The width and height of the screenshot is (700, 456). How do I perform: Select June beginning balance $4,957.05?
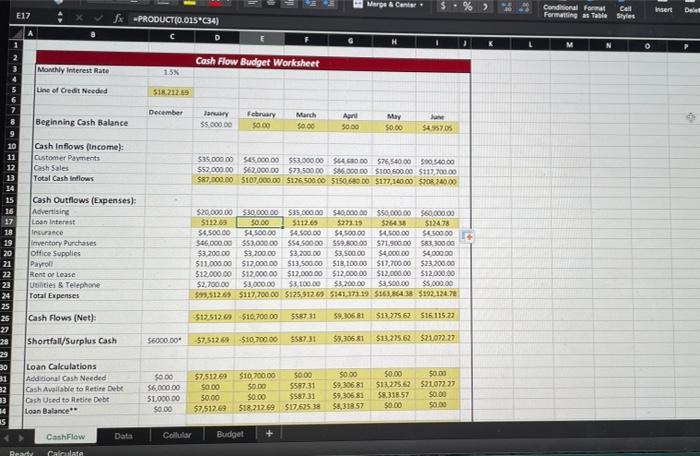[437, 128]
